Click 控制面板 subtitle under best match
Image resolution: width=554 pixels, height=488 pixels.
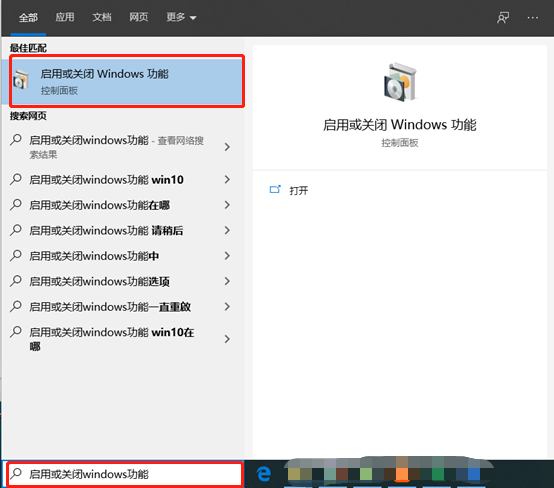point(59,91)
